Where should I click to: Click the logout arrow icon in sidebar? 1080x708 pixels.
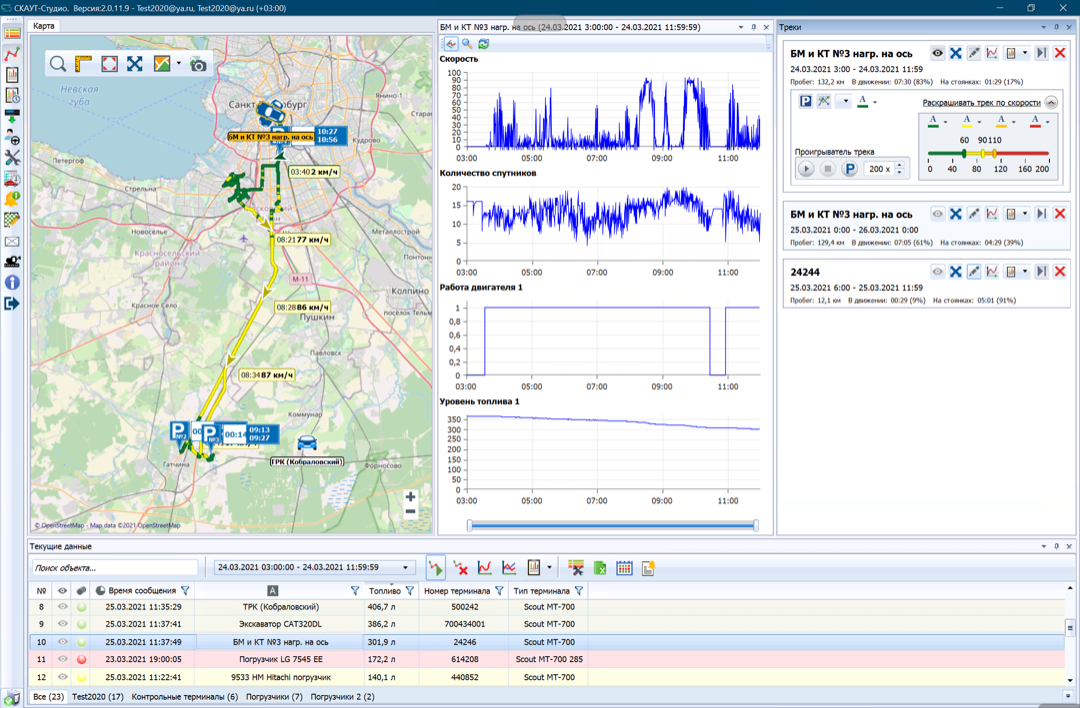click(x=12, y=303)
